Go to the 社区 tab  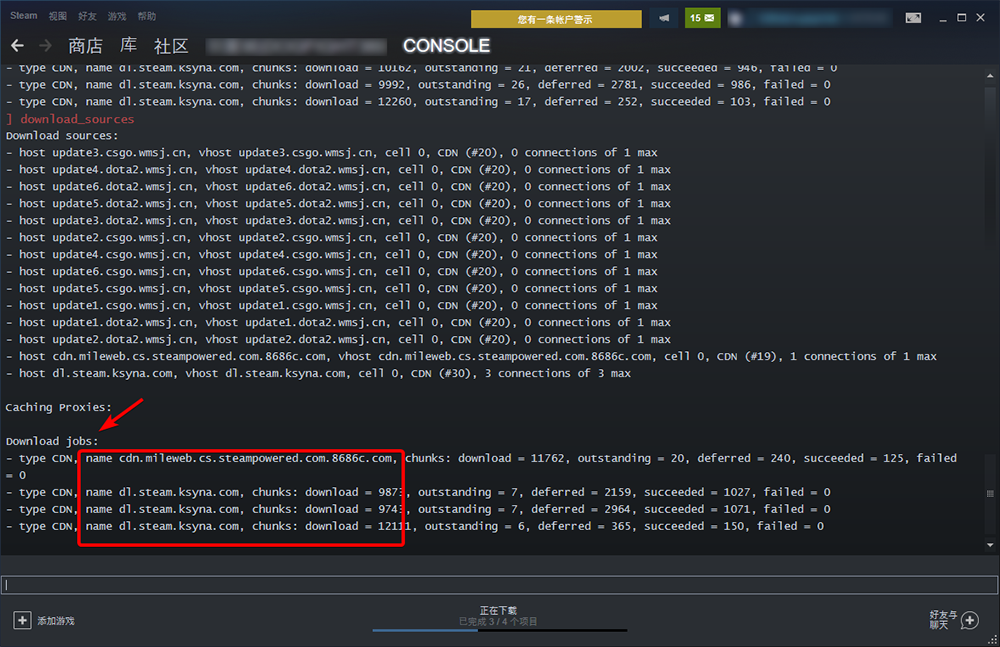pos(171,46)
